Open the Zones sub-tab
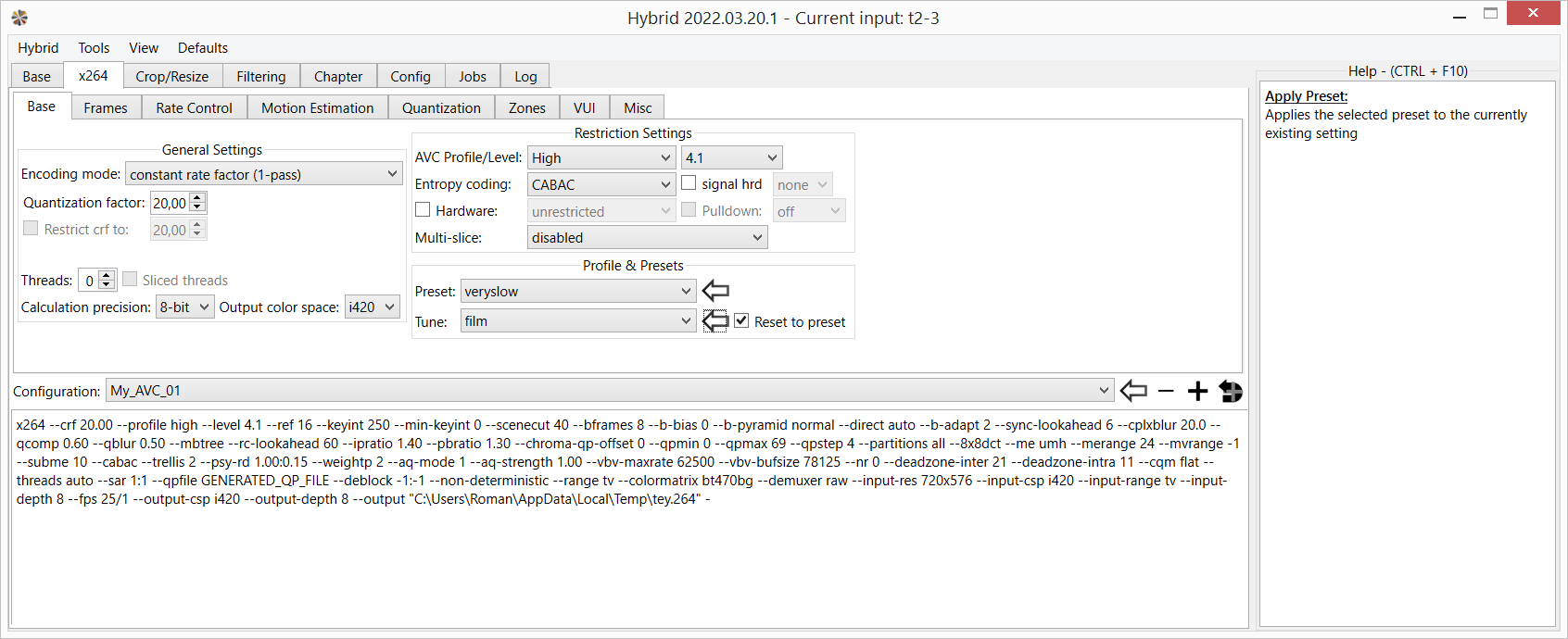This screenshot has height=639, width=1568. (x=527, y=108)
